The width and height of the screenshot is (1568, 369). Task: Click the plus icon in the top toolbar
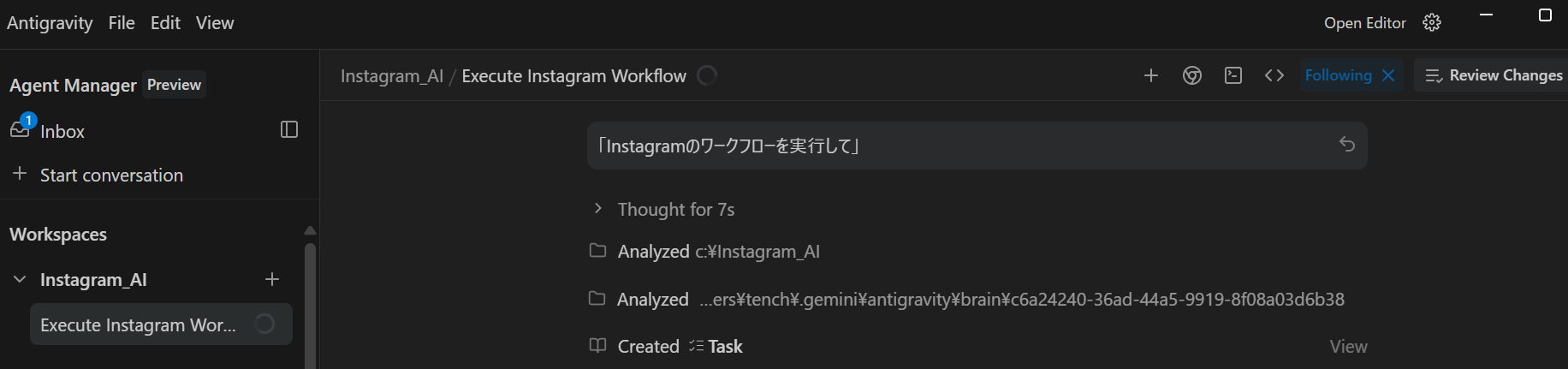click(x=1151, y=75)
